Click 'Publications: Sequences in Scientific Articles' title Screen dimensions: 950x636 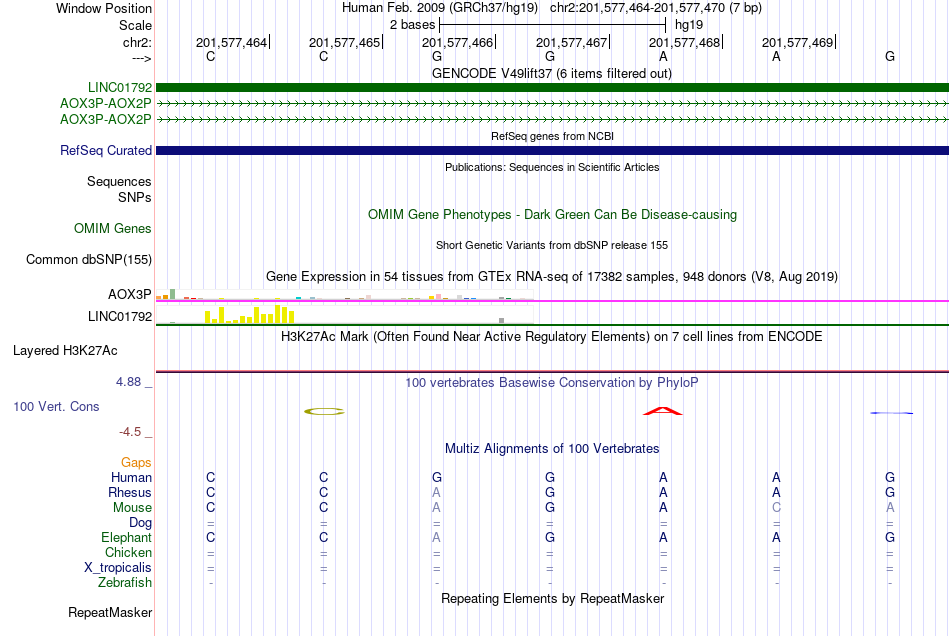click(x=552, y=167)
